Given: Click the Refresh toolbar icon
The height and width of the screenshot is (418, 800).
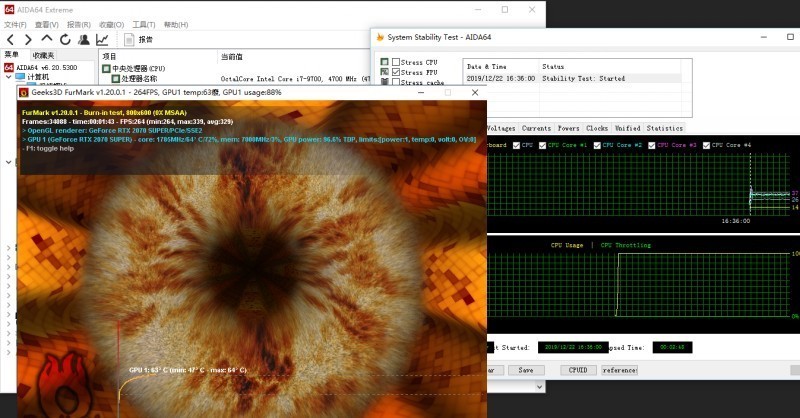Looking at the screenshot, I should 65,40.
